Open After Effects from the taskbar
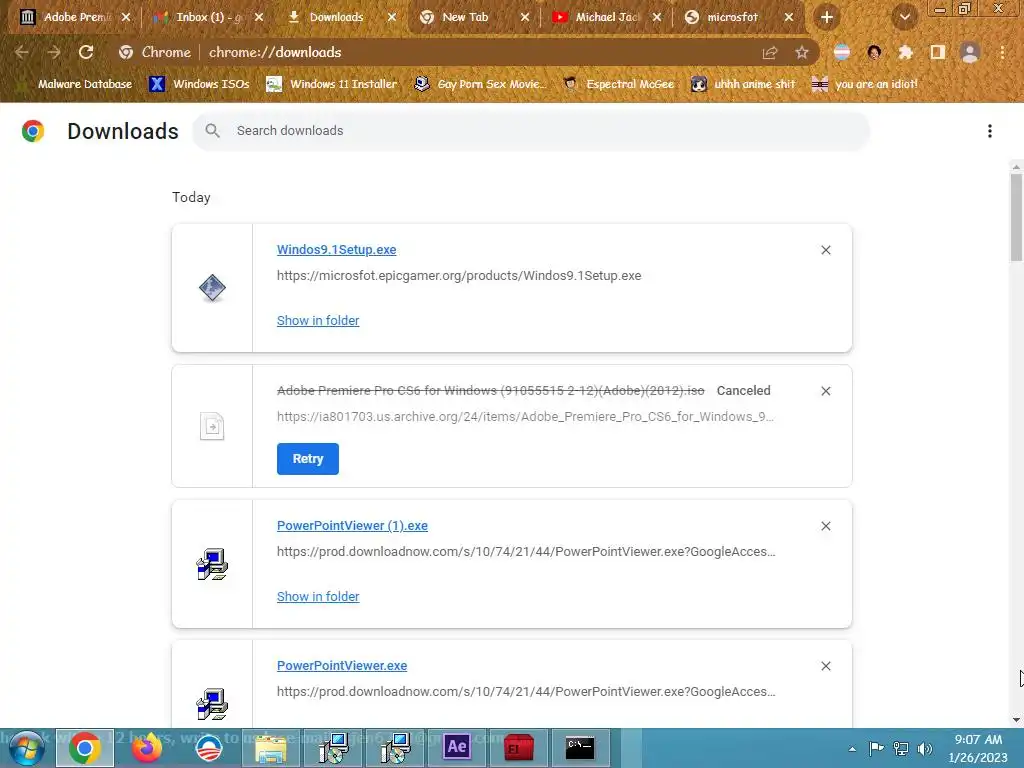The image size is (1024, 768). [456, 748]
